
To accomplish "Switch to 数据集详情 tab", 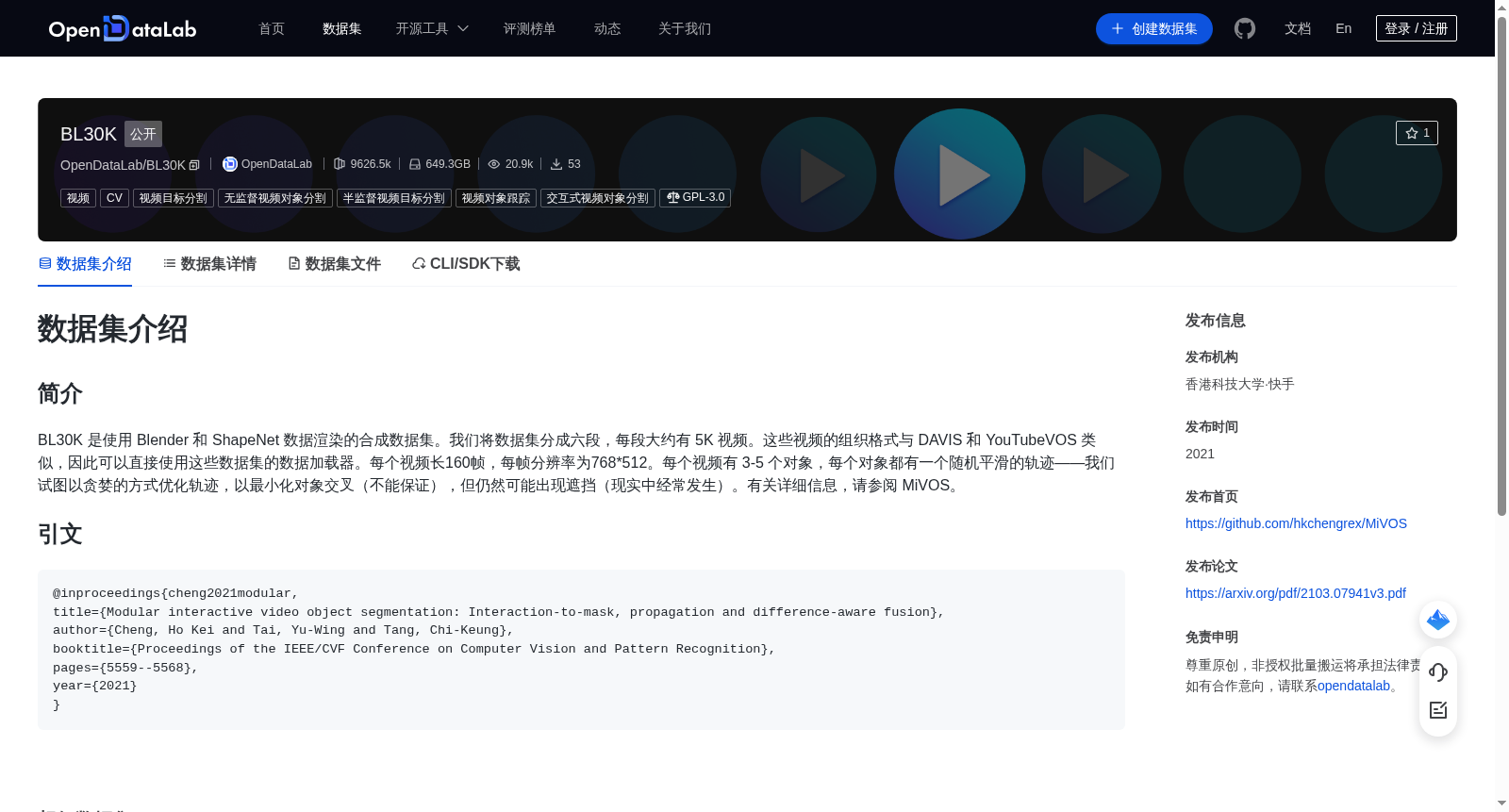I will tap(209, 264).
